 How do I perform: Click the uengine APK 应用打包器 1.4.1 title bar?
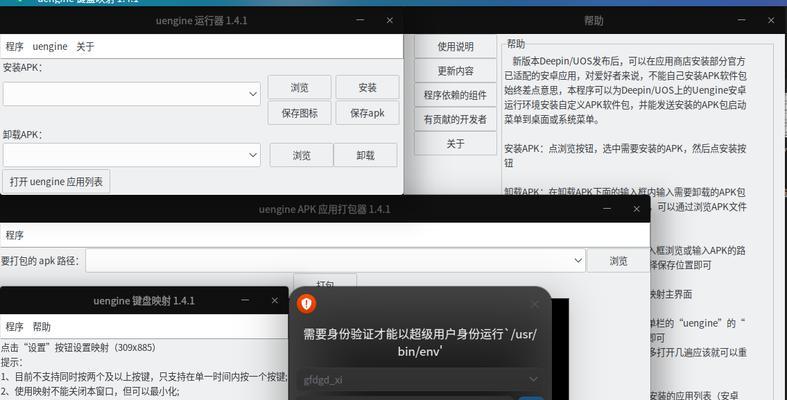(x=324, y=209)
